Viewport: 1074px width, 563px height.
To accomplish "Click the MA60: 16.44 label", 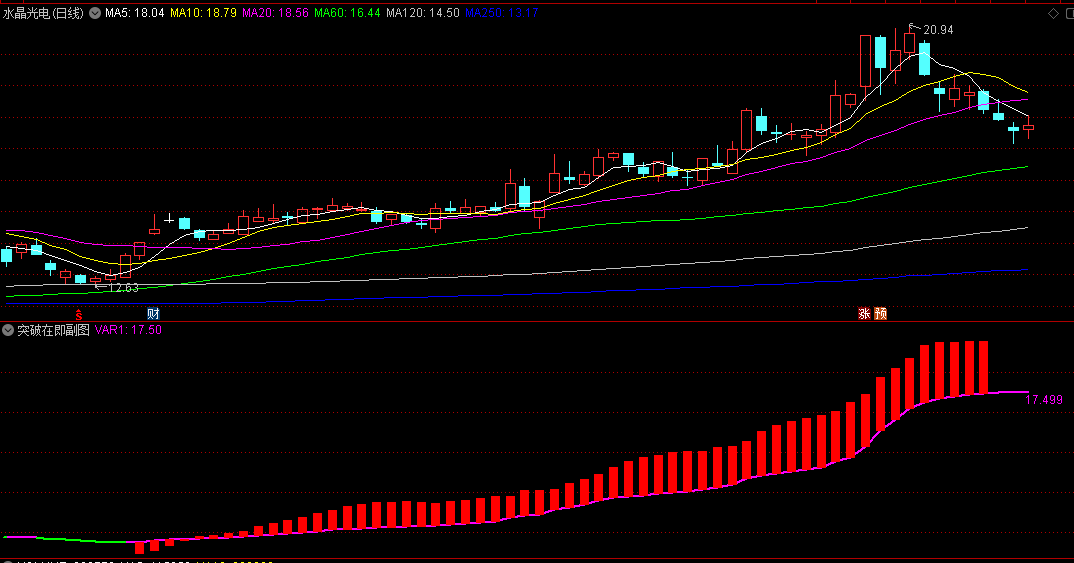I will 347,13.
